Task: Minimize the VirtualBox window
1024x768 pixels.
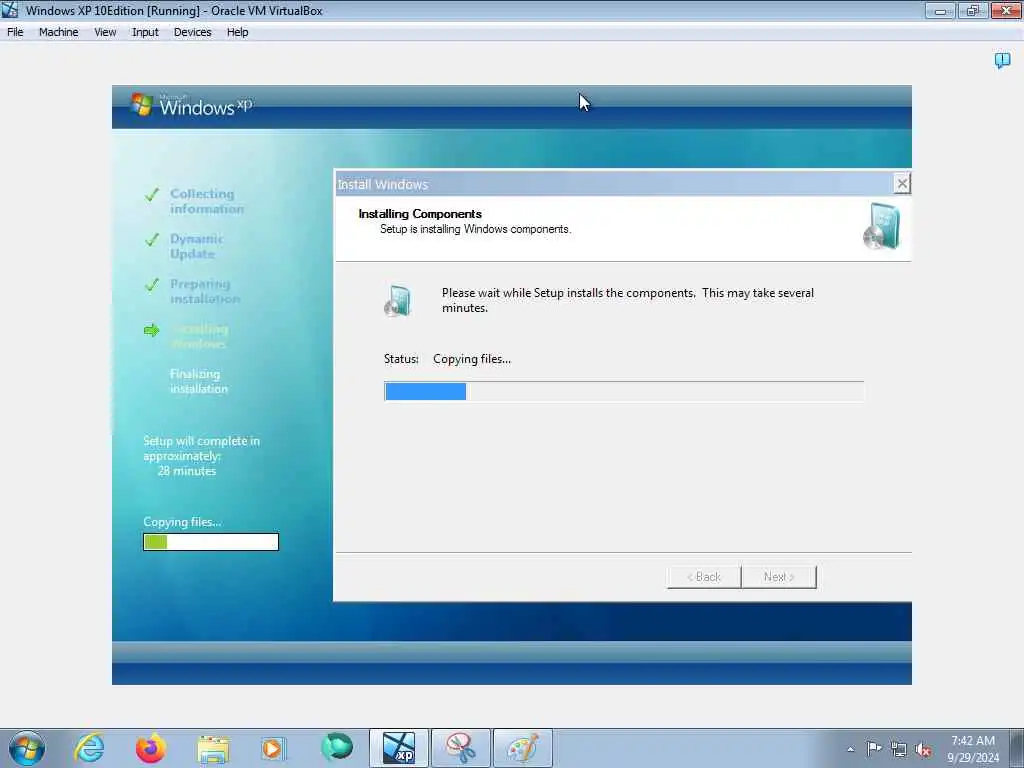Action: click(940, 10)
